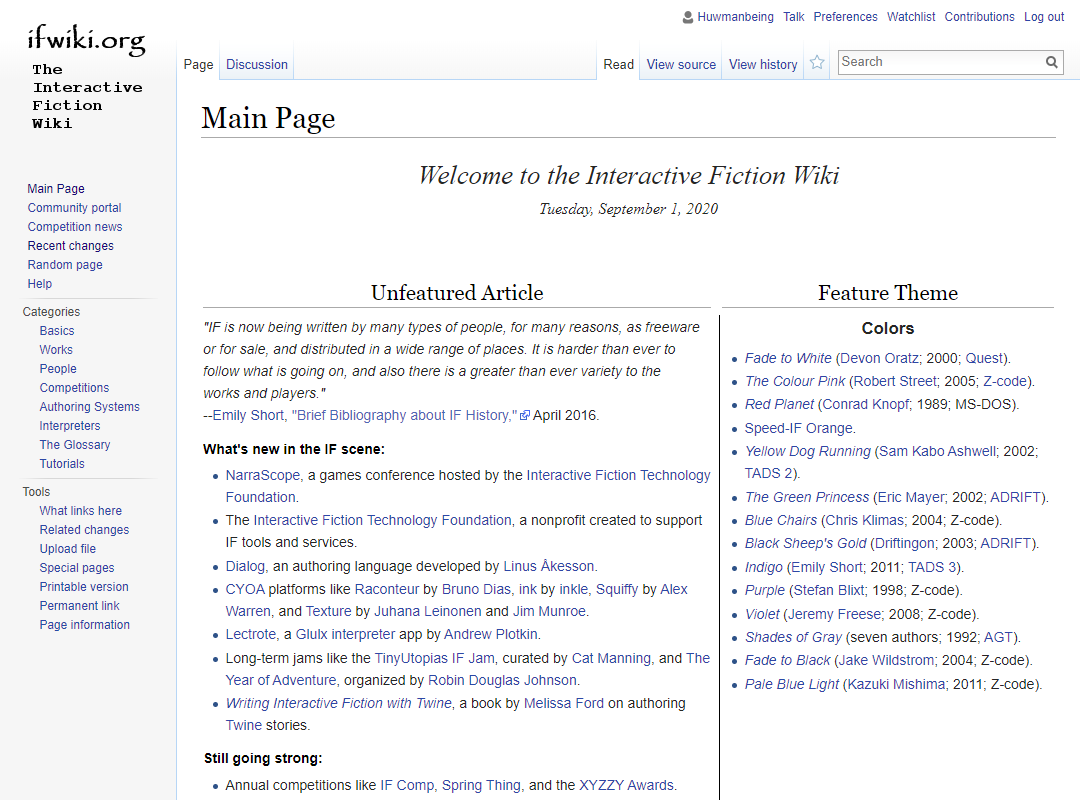Open the Lectrote link
Screen dimensions: 1080x800
251,635
